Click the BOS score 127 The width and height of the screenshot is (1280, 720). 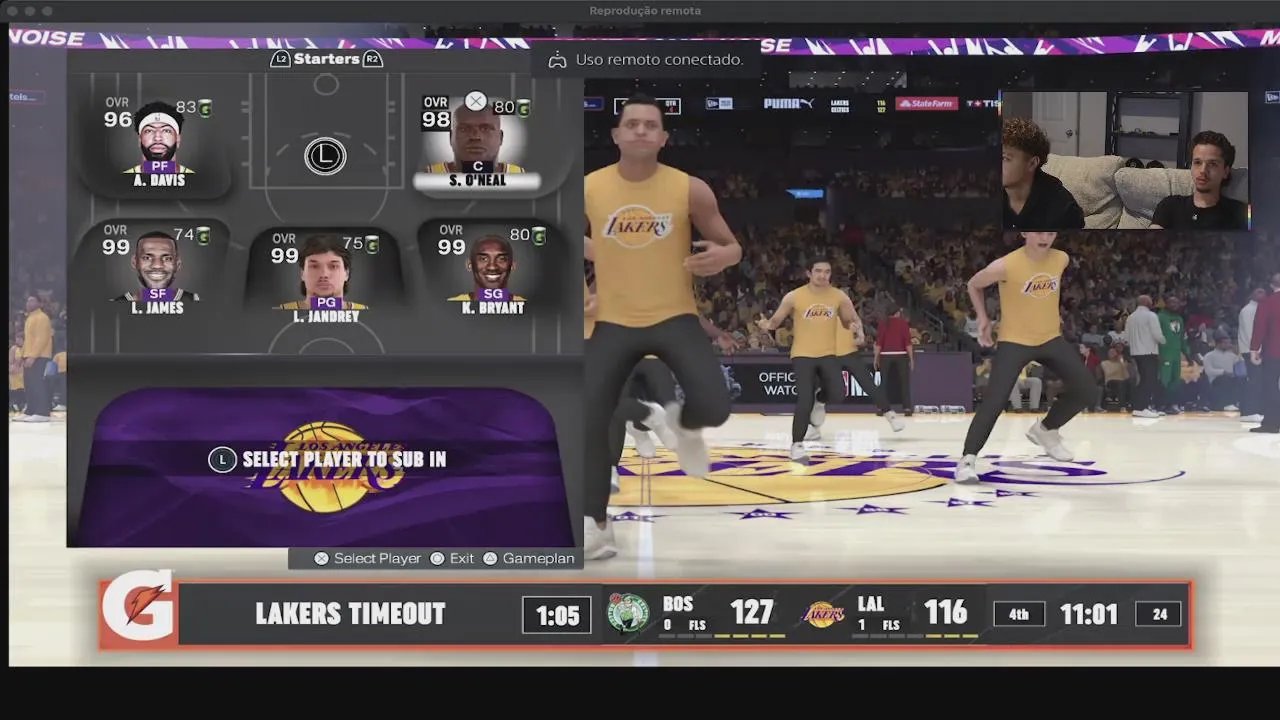coord(752,612)
